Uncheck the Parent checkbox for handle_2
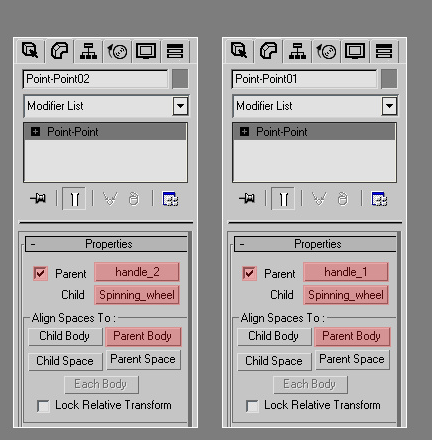This screenshot has width=432, height=440. click(41, 273)
